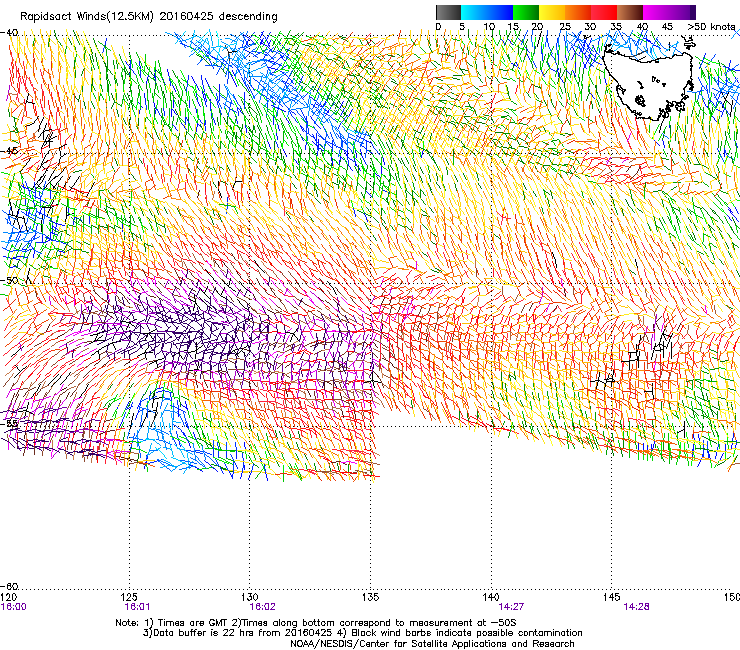Click the 'Data buffer is 22 hrs' note line
This screenshot has height=650, width=740.
tap(362, 633)
